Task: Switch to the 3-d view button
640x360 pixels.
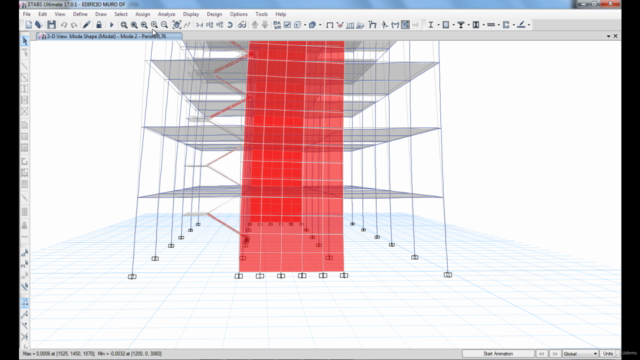Action: pyautogui.click(x=199, y=25)
